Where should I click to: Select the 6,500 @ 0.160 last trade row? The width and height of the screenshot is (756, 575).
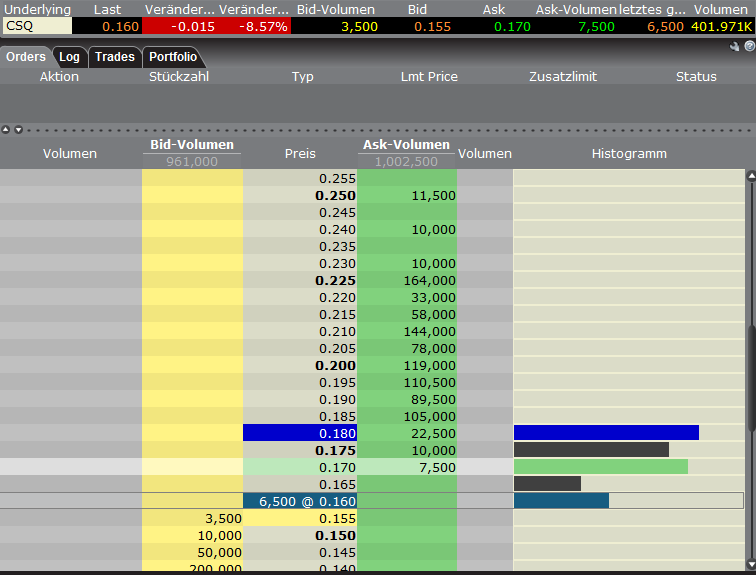(300, 500)
